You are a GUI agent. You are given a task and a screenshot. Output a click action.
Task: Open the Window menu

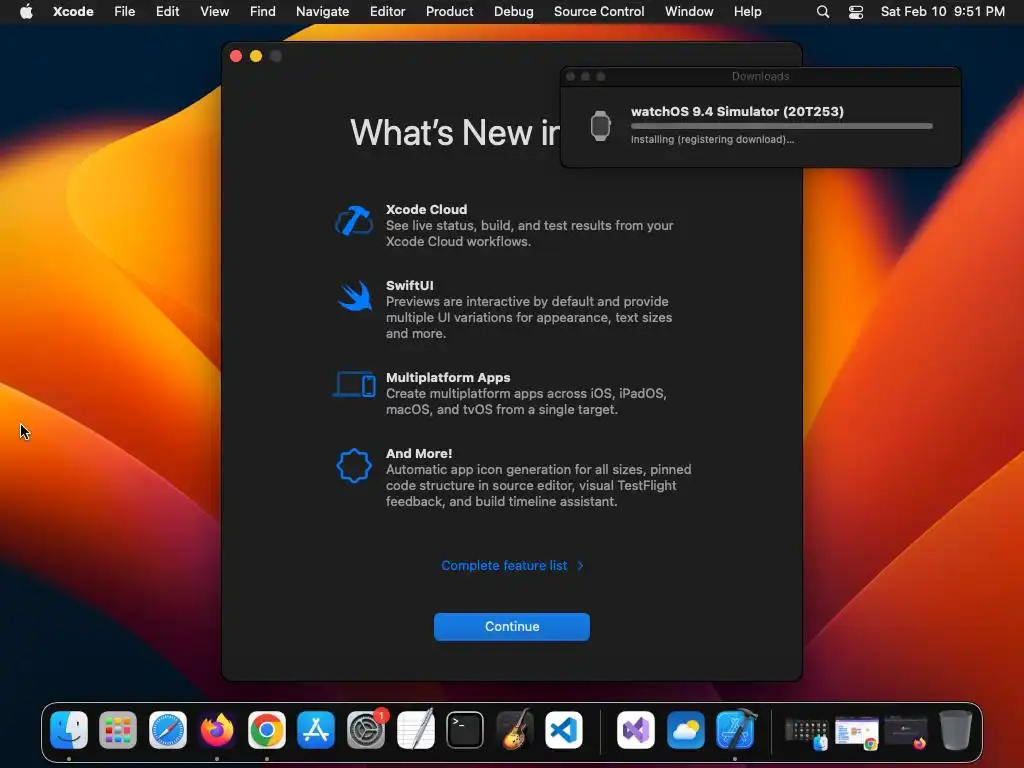tap(689, 12)
